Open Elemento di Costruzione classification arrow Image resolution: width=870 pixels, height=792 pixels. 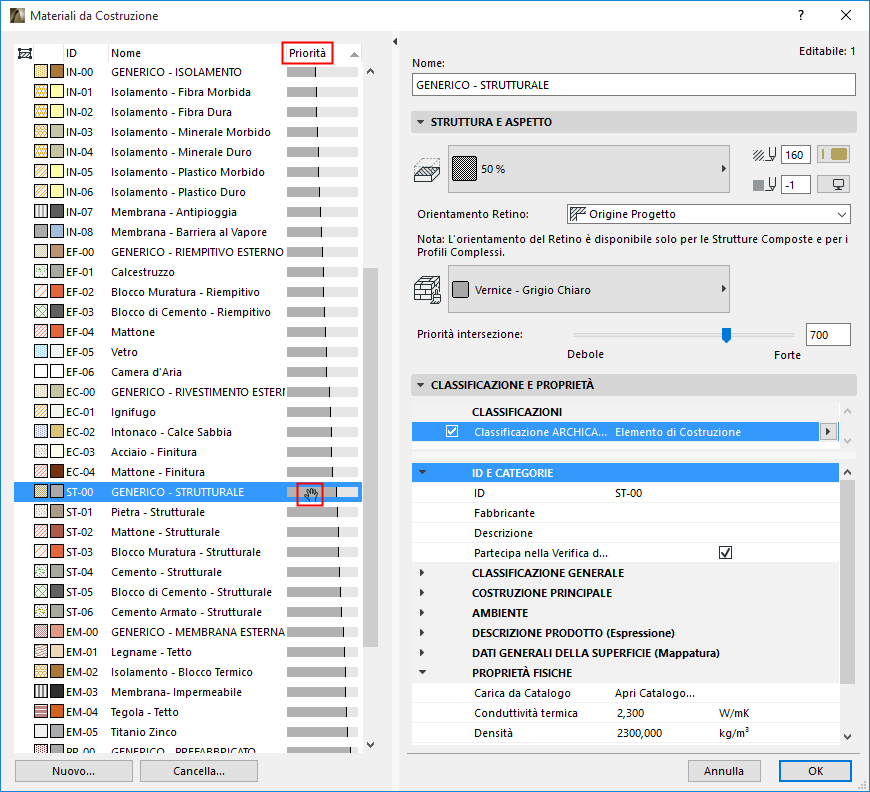coord(828,431)
